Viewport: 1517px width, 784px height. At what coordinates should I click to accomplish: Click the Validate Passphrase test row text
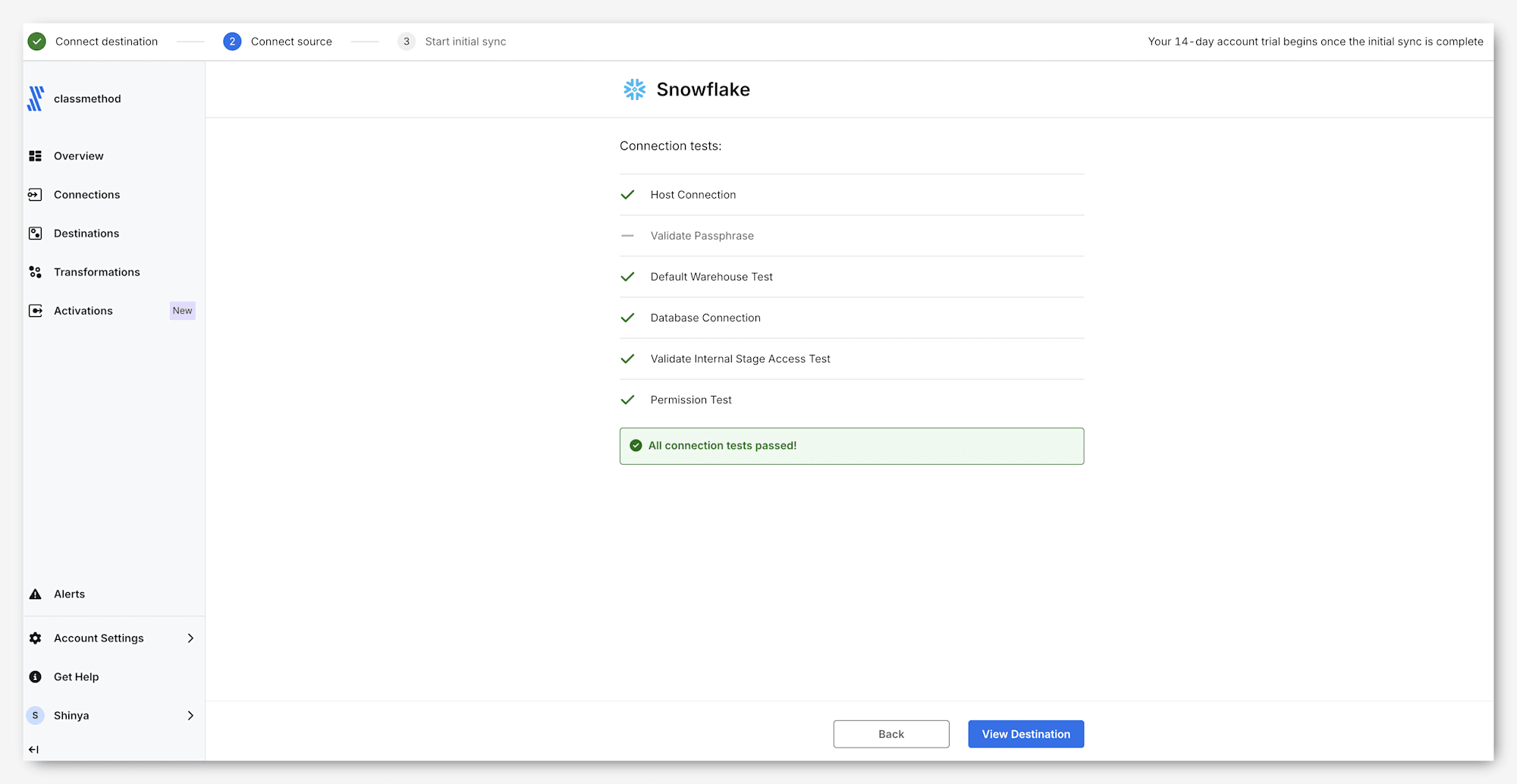click(x=702, y=236)
